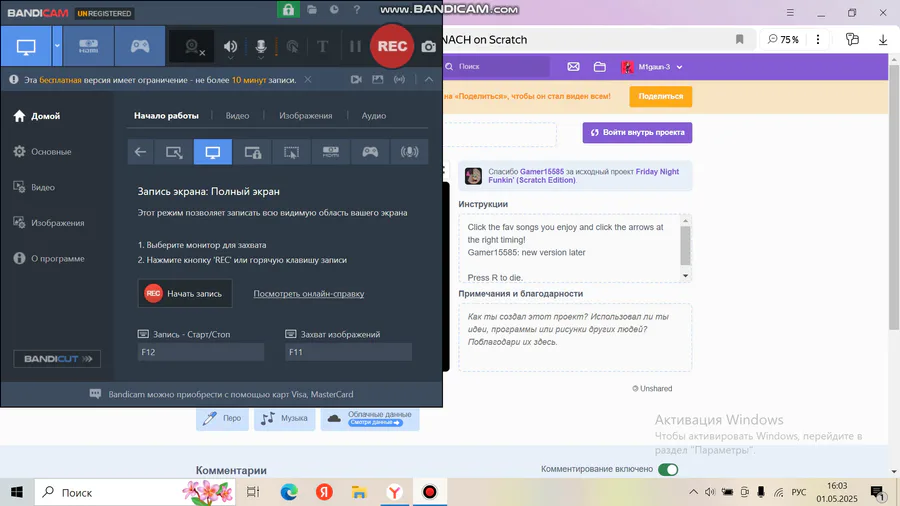Open Основные settings in sidebar
Viewport: 900px width, 506px height.
click(x=43, y=151)
